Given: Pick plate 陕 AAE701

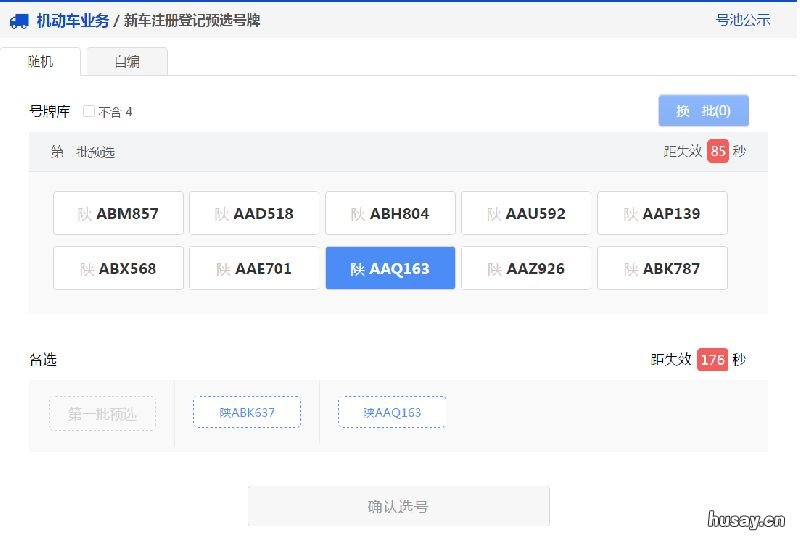Looking at the screenshot, I should coord(254,268).
